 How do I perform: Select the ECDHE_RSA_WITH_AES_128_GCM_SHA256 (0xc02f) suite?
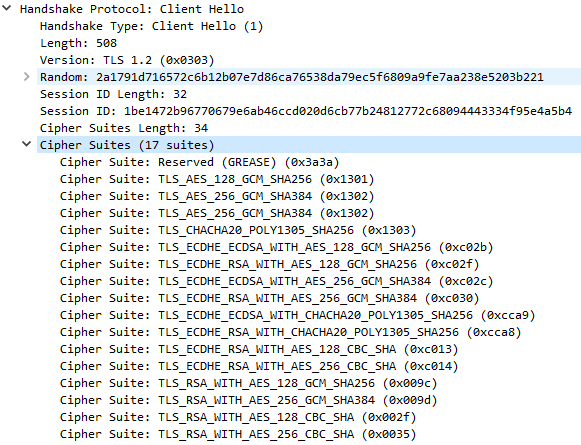coord(269,264)
